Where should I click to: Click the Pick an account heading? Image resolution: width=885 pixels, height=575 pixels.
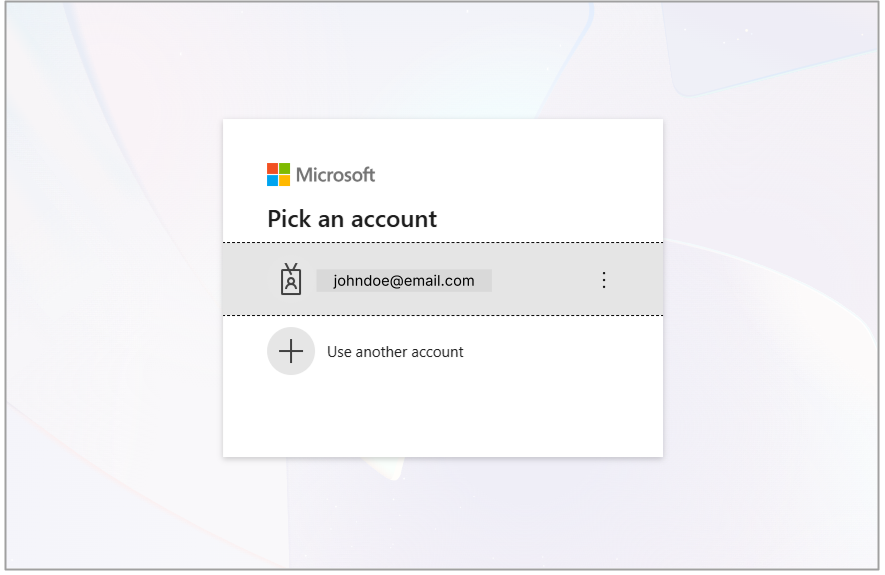[352, 219]
